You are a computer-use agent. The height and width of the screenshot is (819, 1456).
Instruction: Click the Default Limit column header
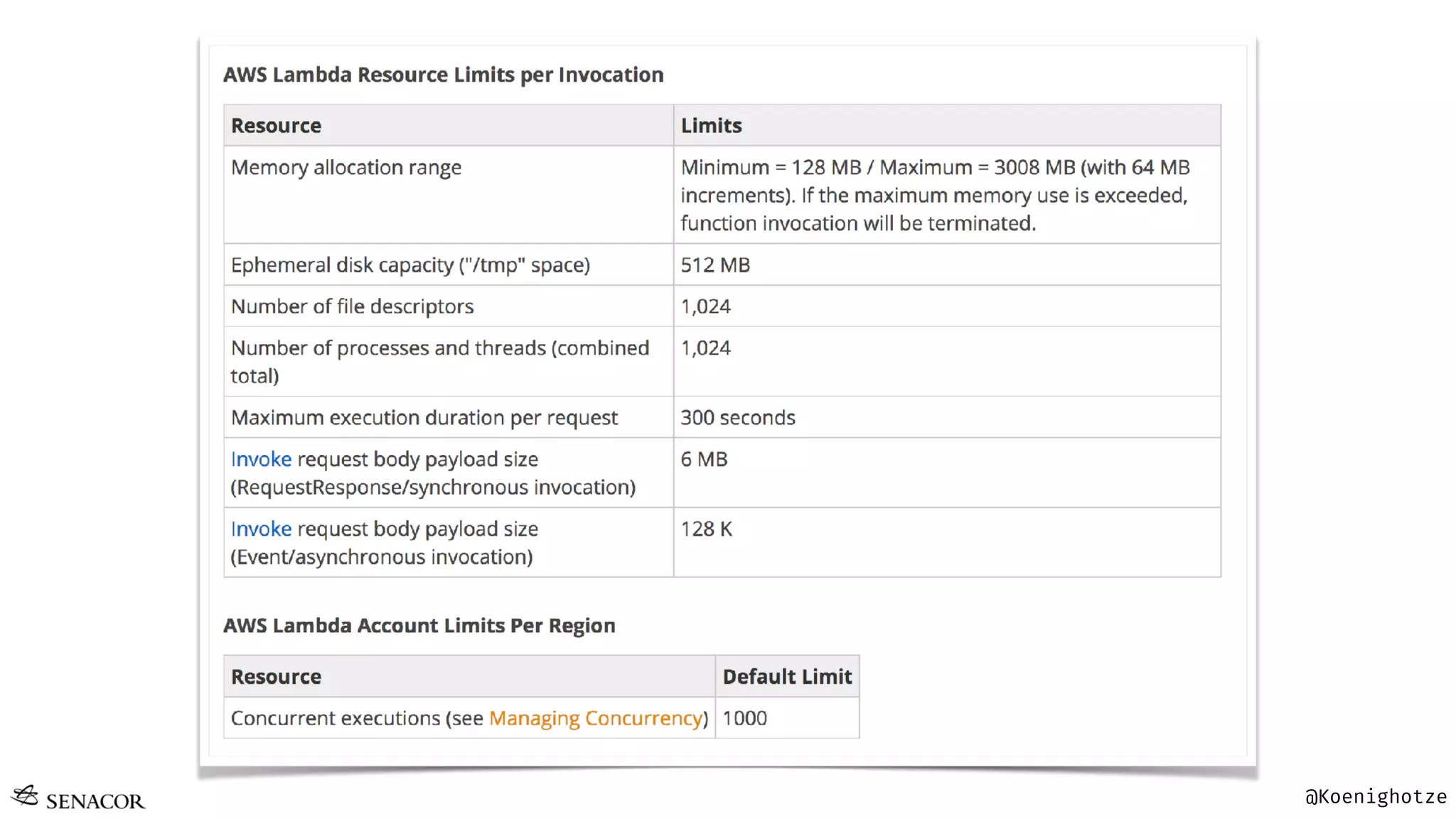coord(786,677)
